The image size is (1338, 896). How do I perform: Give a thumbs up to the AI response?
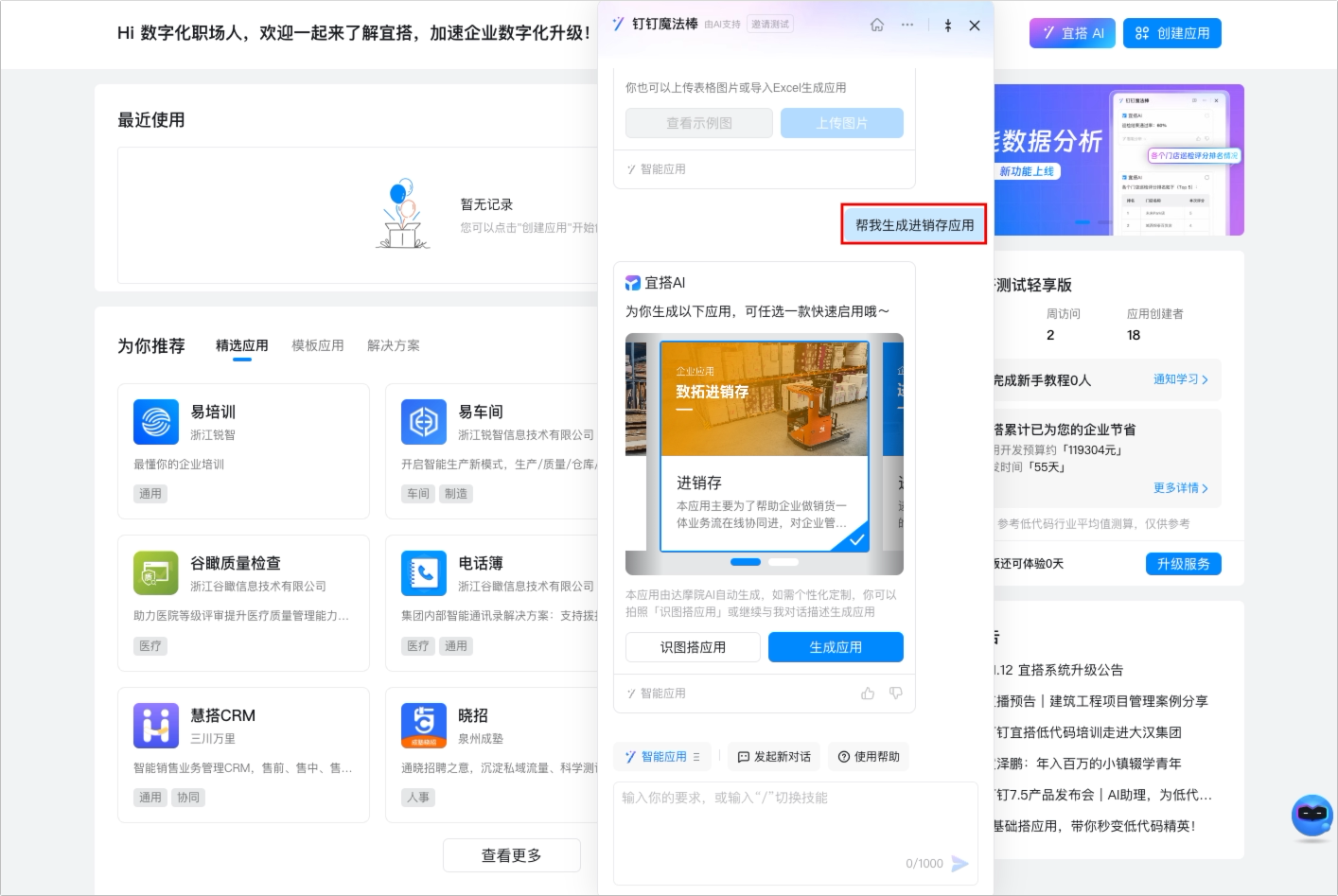[x=868, y=694]
